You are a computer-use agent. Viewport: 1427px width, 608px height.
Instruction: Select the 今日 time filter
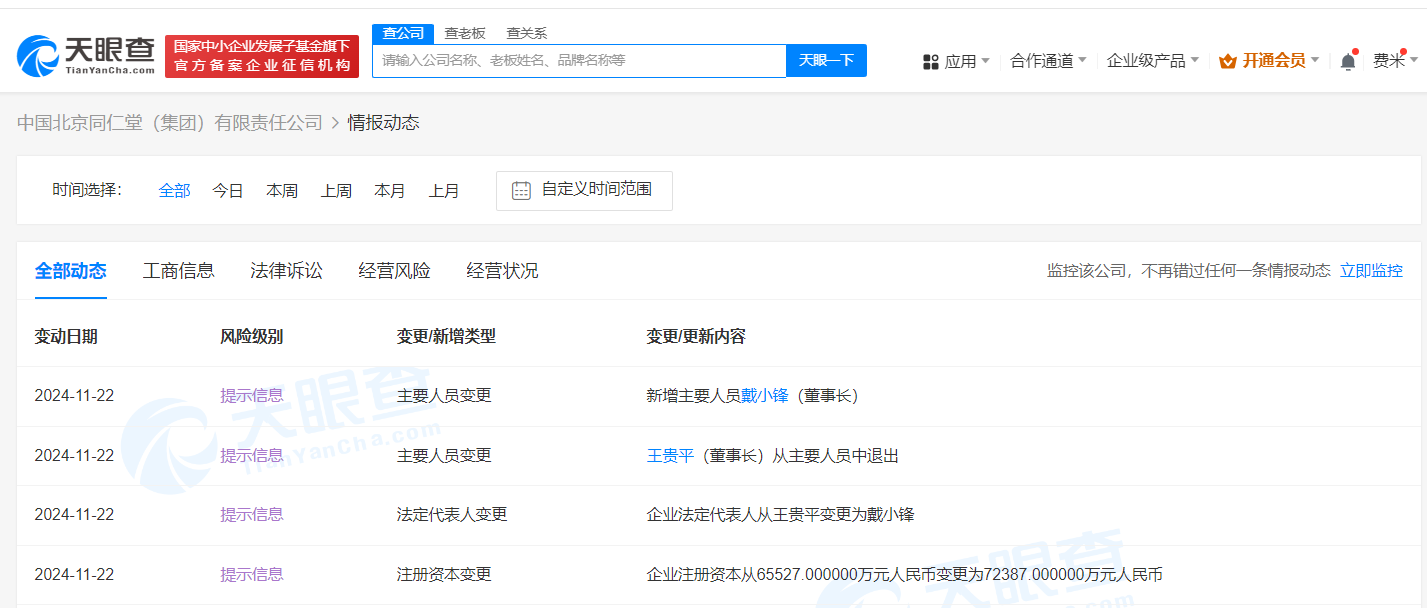pyautogui.click(x=228, y=191)
